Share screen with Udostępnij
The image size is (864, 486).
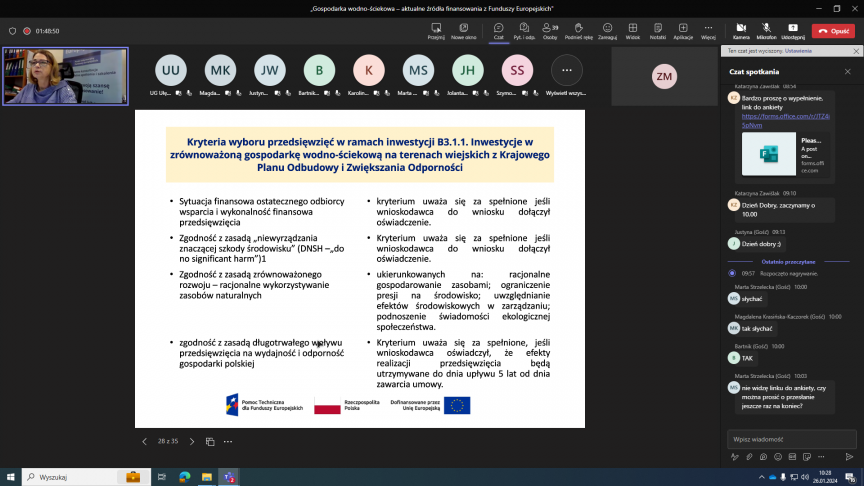tap(793, 31)
